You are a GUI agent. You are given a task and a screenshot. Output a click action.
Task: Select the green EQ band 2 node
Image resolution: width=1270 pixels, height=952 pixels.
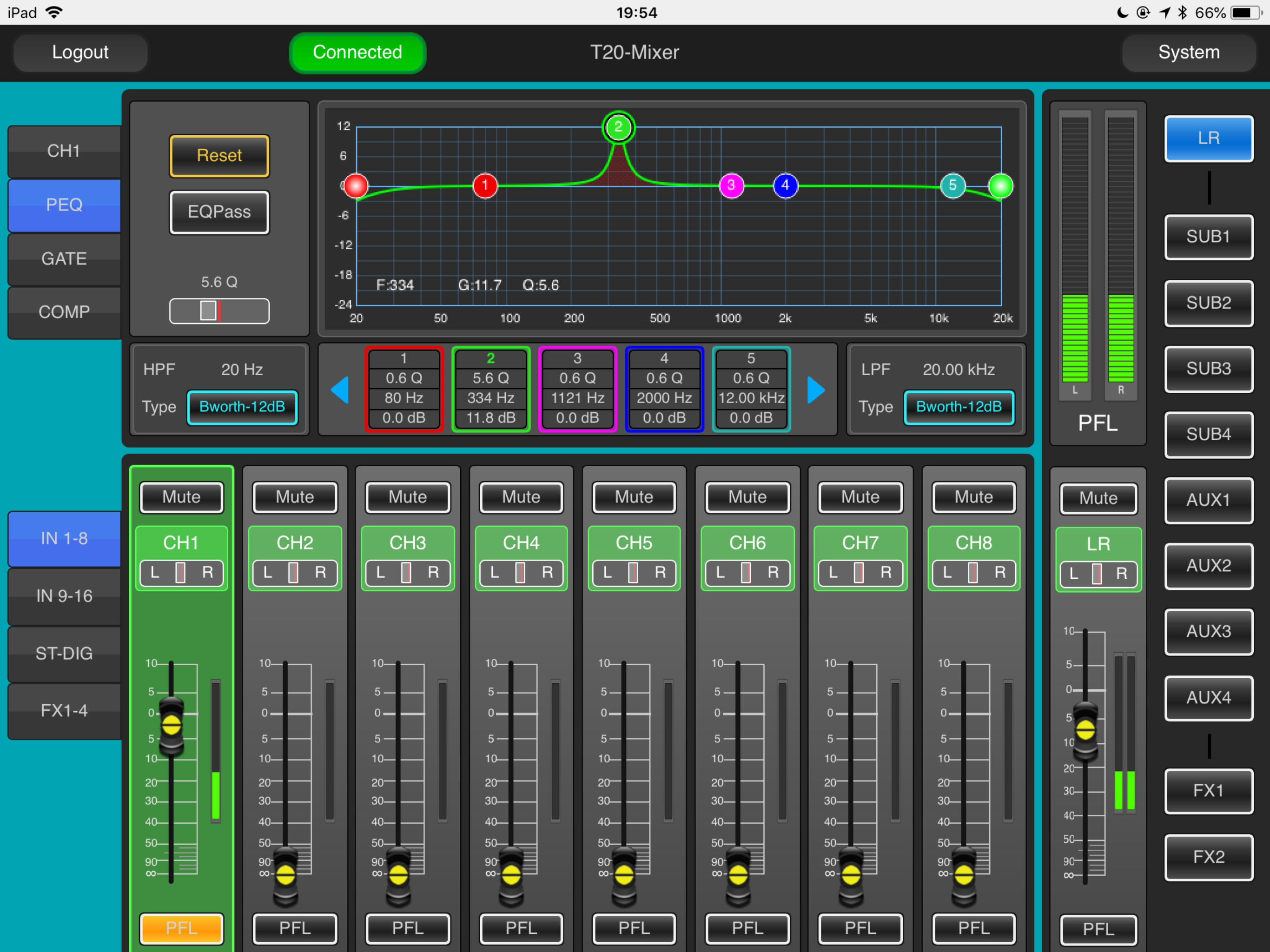click(x=618, y=127)
